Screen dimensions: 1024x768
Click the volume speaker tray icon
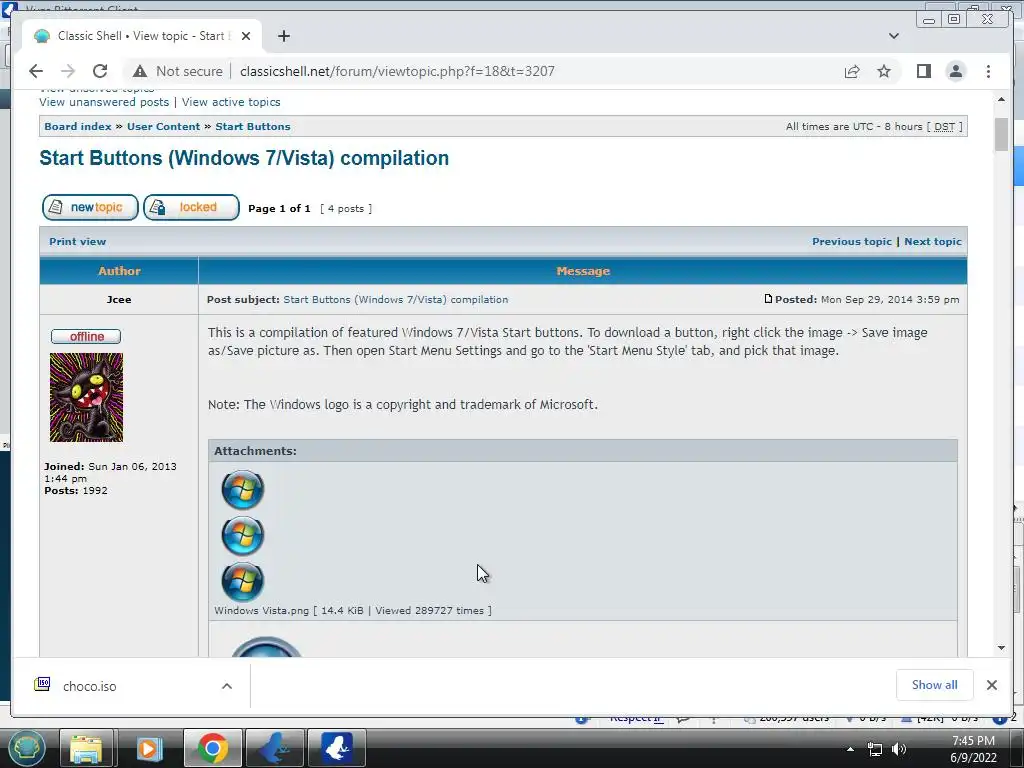pos(899,749)
